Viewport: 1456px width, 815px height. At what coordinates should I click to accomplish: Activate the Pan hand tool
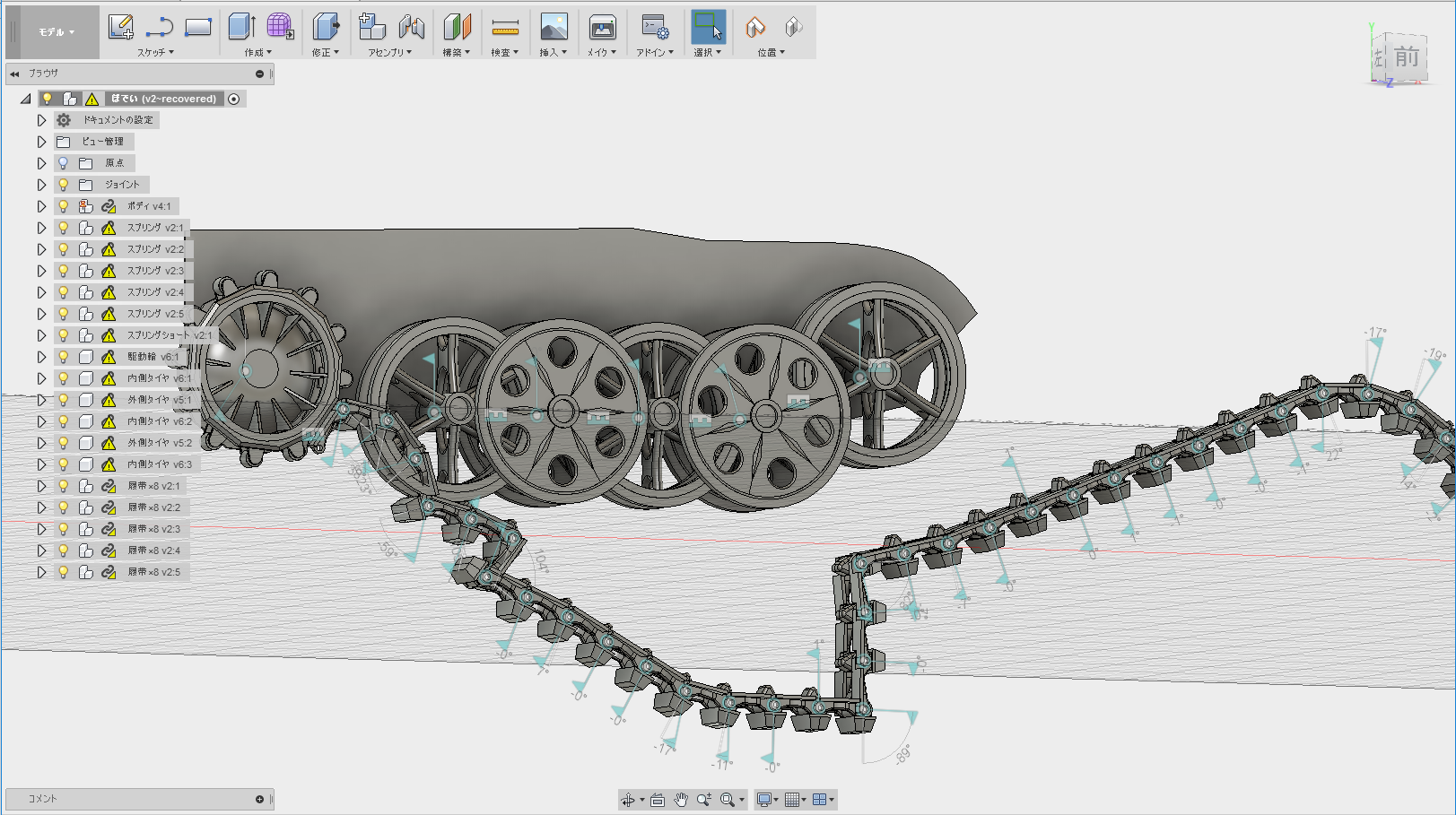[x=681, y=800]
